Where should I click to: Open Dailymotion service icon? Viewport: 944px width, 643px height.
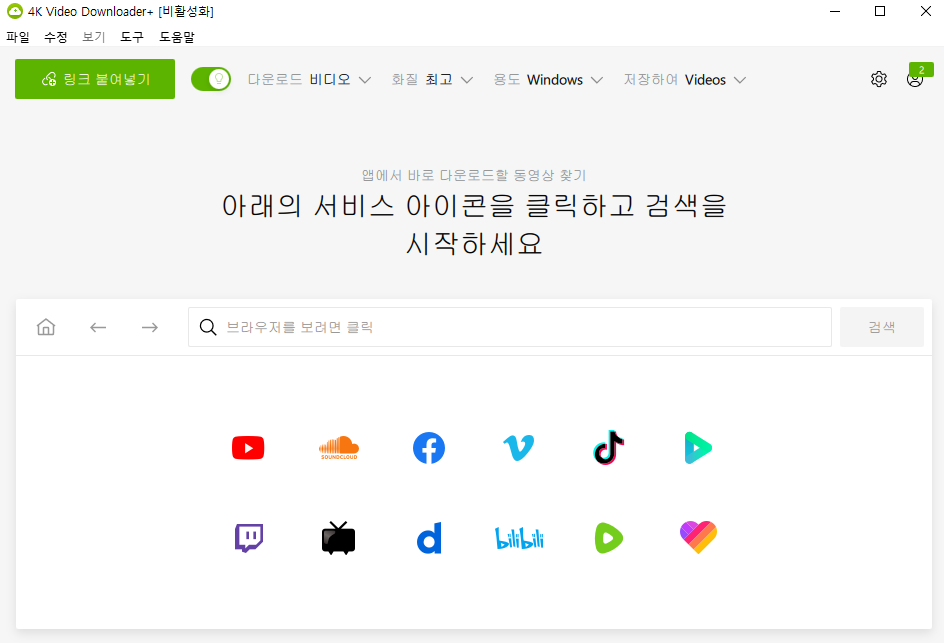click(x=429, y=538)
